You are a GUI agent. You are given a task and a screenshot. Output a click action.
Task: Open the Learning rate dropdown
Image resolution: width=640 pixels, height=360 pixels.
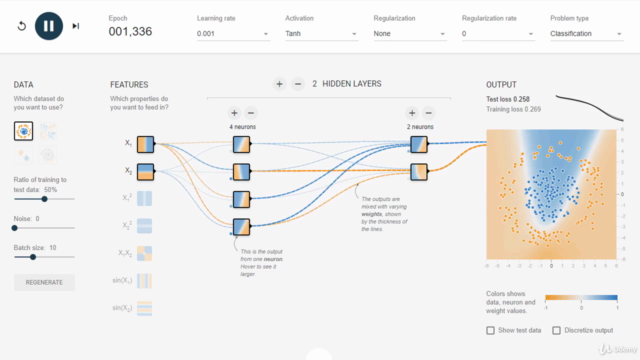(233, 33)
